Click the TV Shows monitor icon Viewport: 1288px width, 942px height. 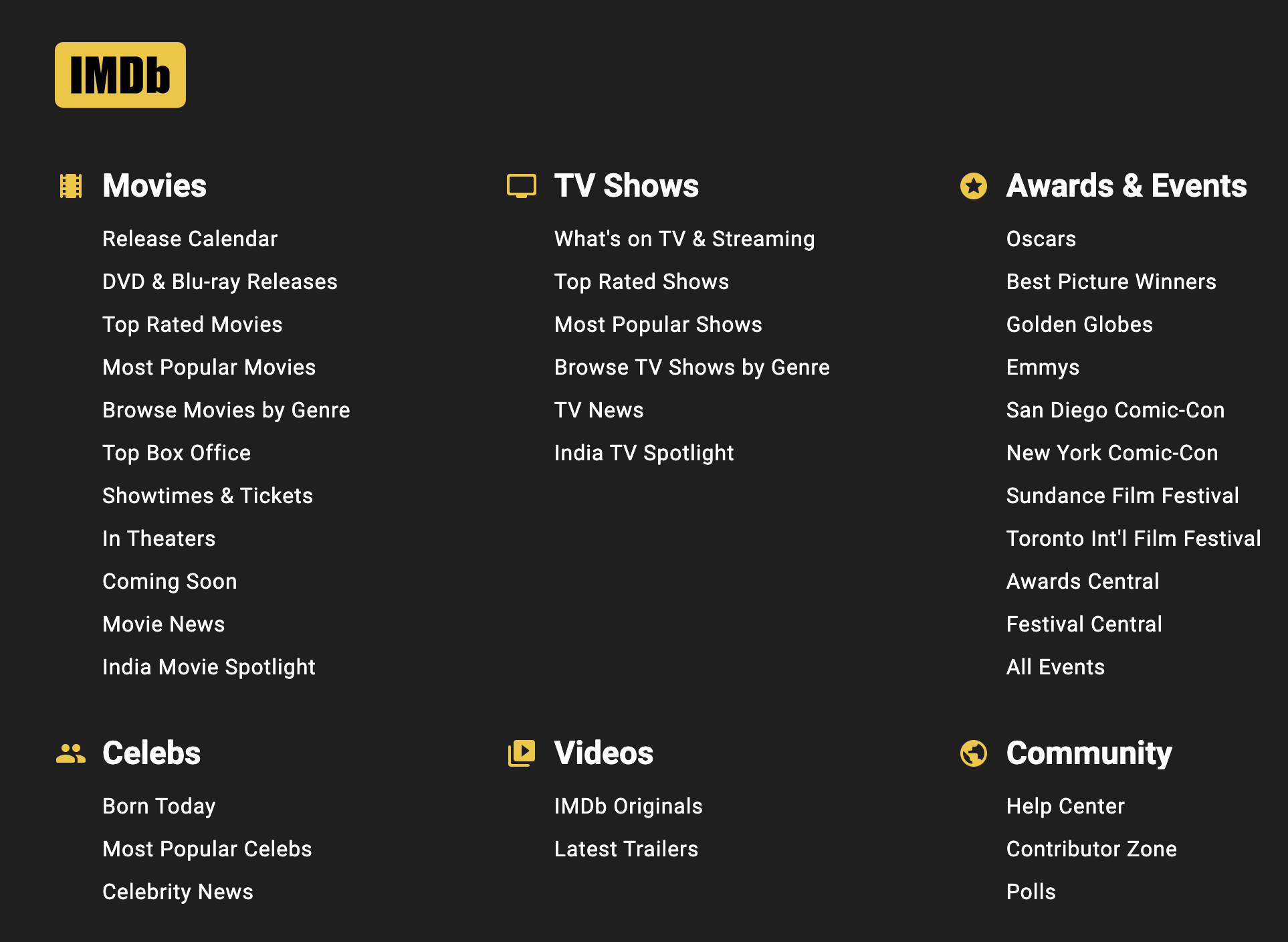[522, 186]
